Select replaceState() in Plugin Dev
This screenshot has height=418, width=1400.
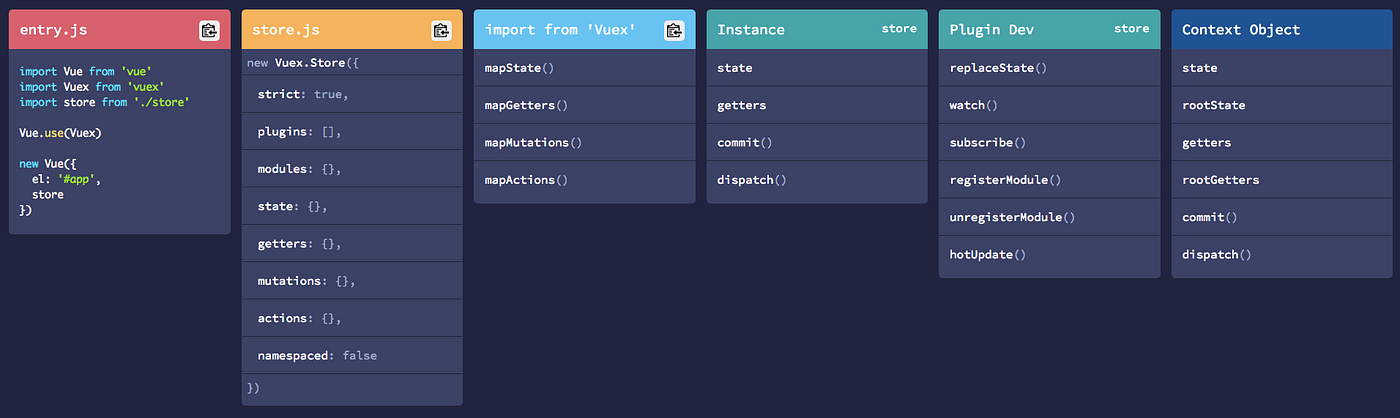(1050, 68)
